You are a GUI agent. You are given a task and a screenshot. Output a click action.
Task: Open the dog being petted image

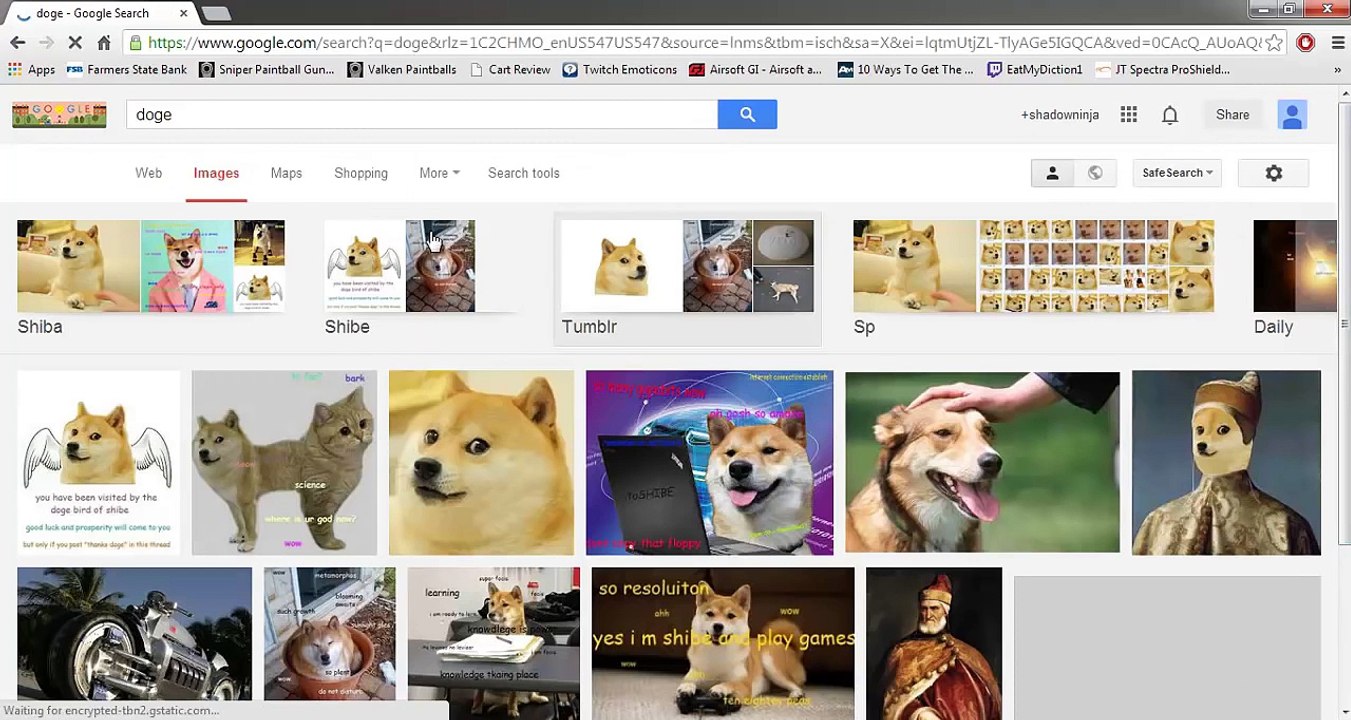[x=982, y=463]
